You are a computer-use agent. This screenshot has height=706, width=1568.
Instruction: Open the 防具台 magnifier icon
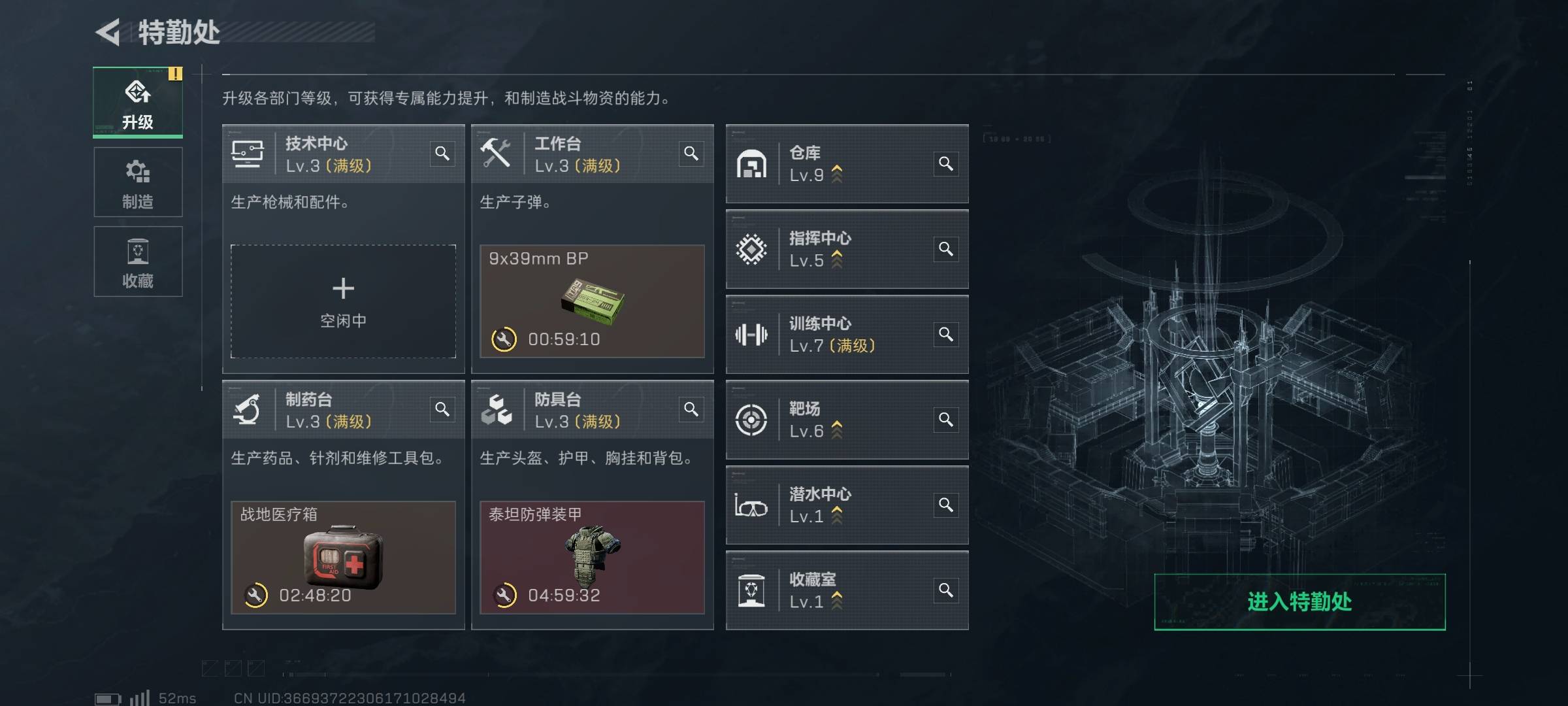pos(691,409)
